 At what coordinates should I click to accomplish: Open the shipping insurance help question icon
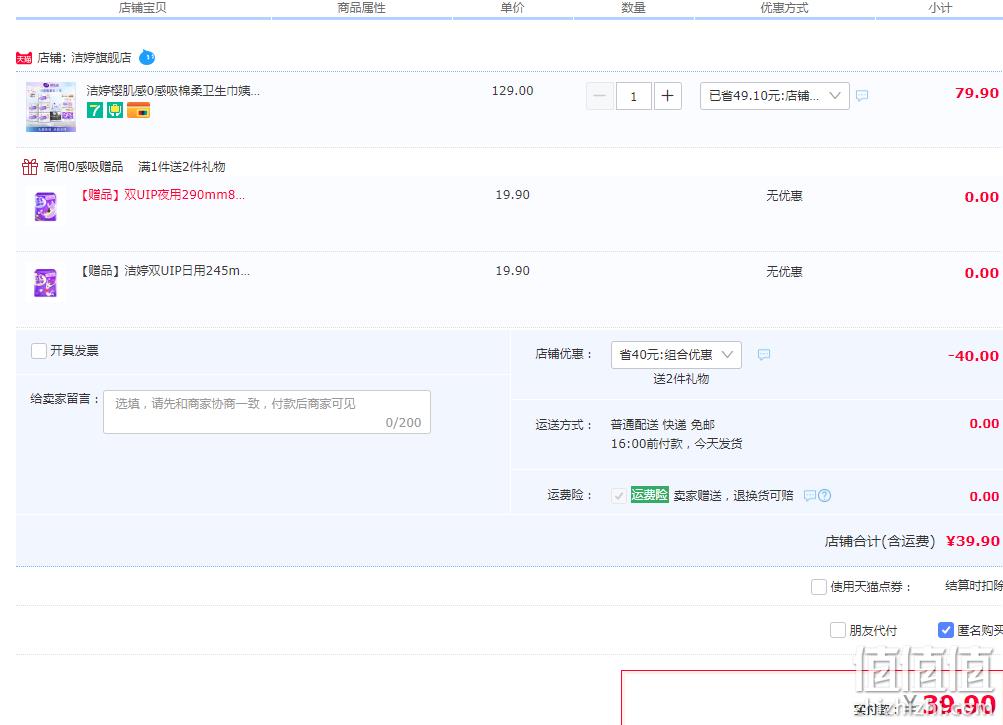click(825, 495)
